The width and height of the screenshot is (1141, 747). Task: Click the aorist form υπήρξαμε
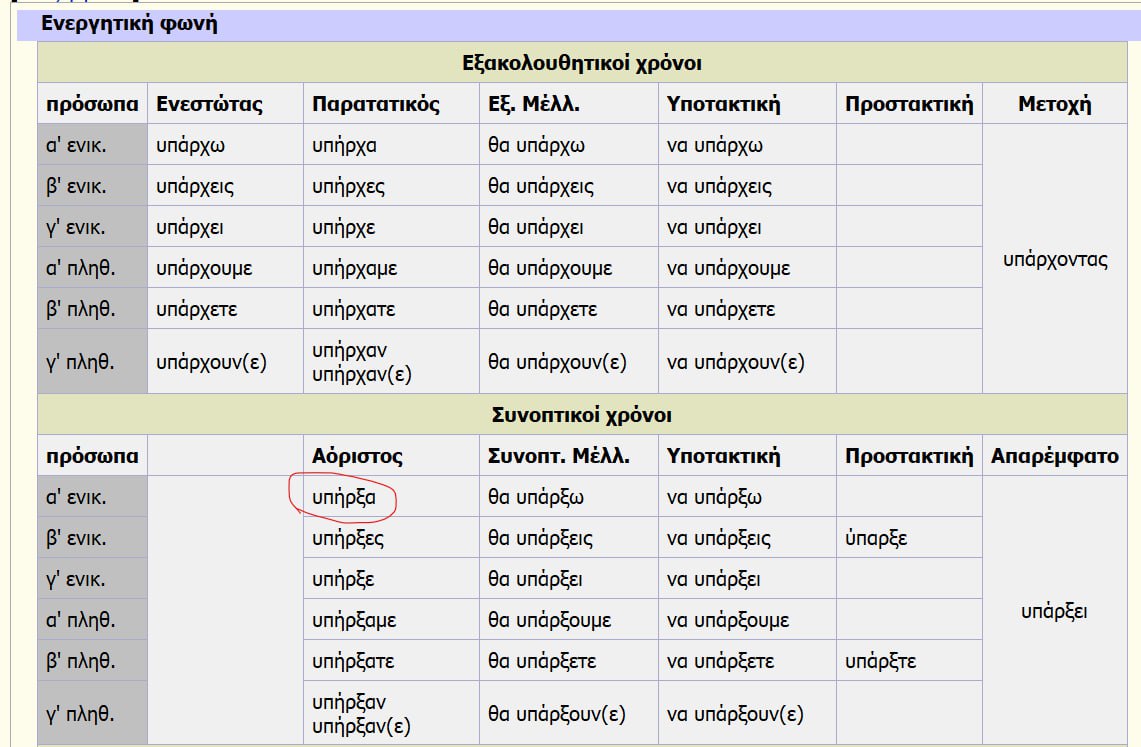pos(354,620)
